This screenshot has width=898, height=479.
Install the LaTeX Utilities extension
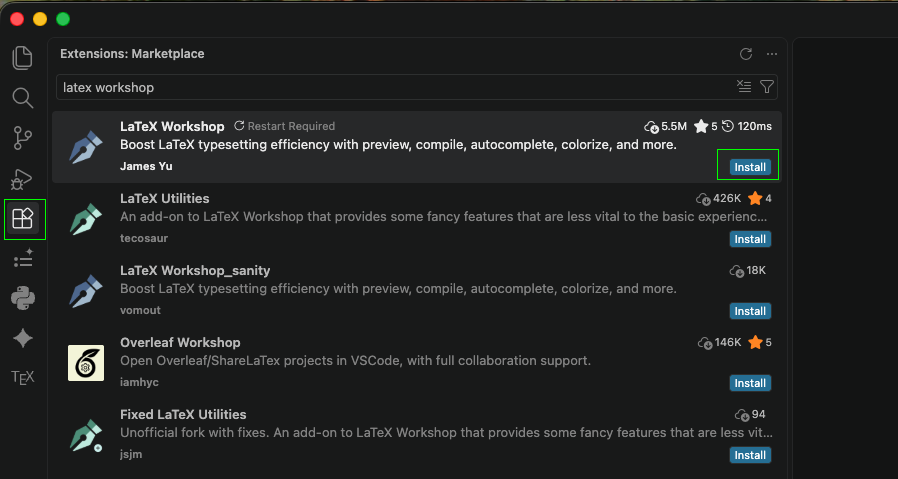point(750,239)
